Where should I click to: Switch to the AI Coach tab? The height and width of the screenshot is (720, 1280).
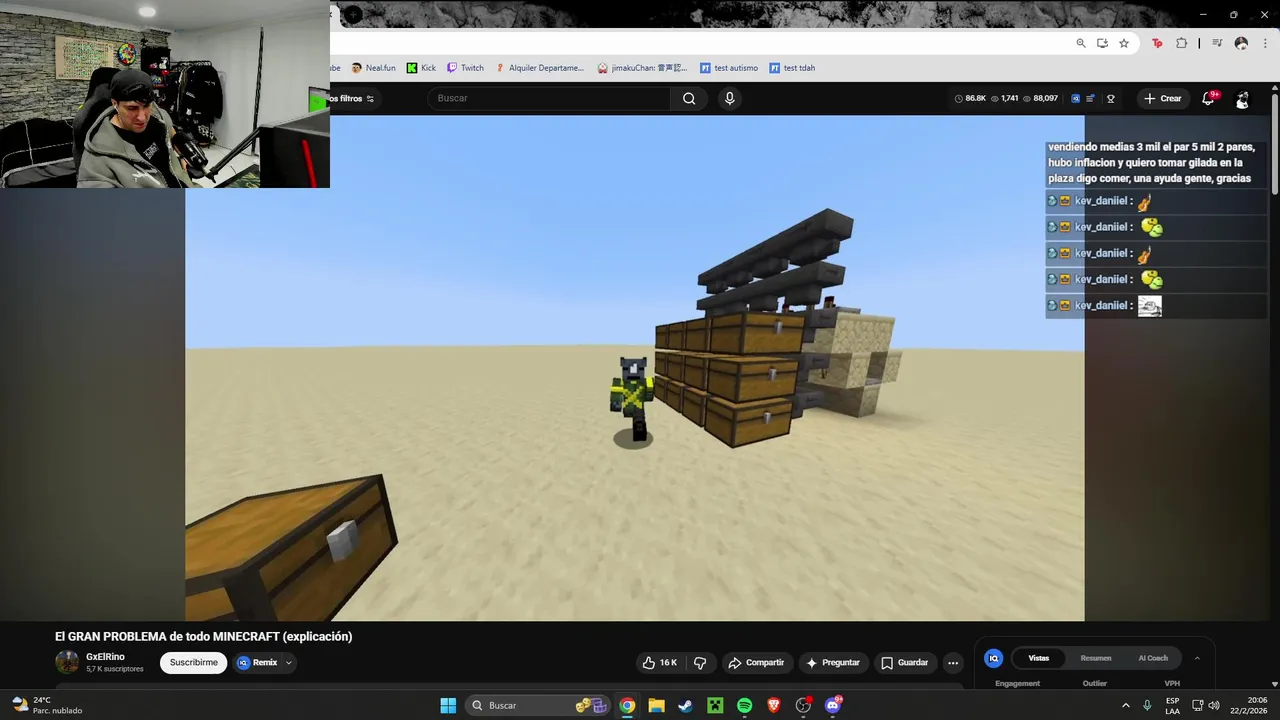[x=1153, y=658]
